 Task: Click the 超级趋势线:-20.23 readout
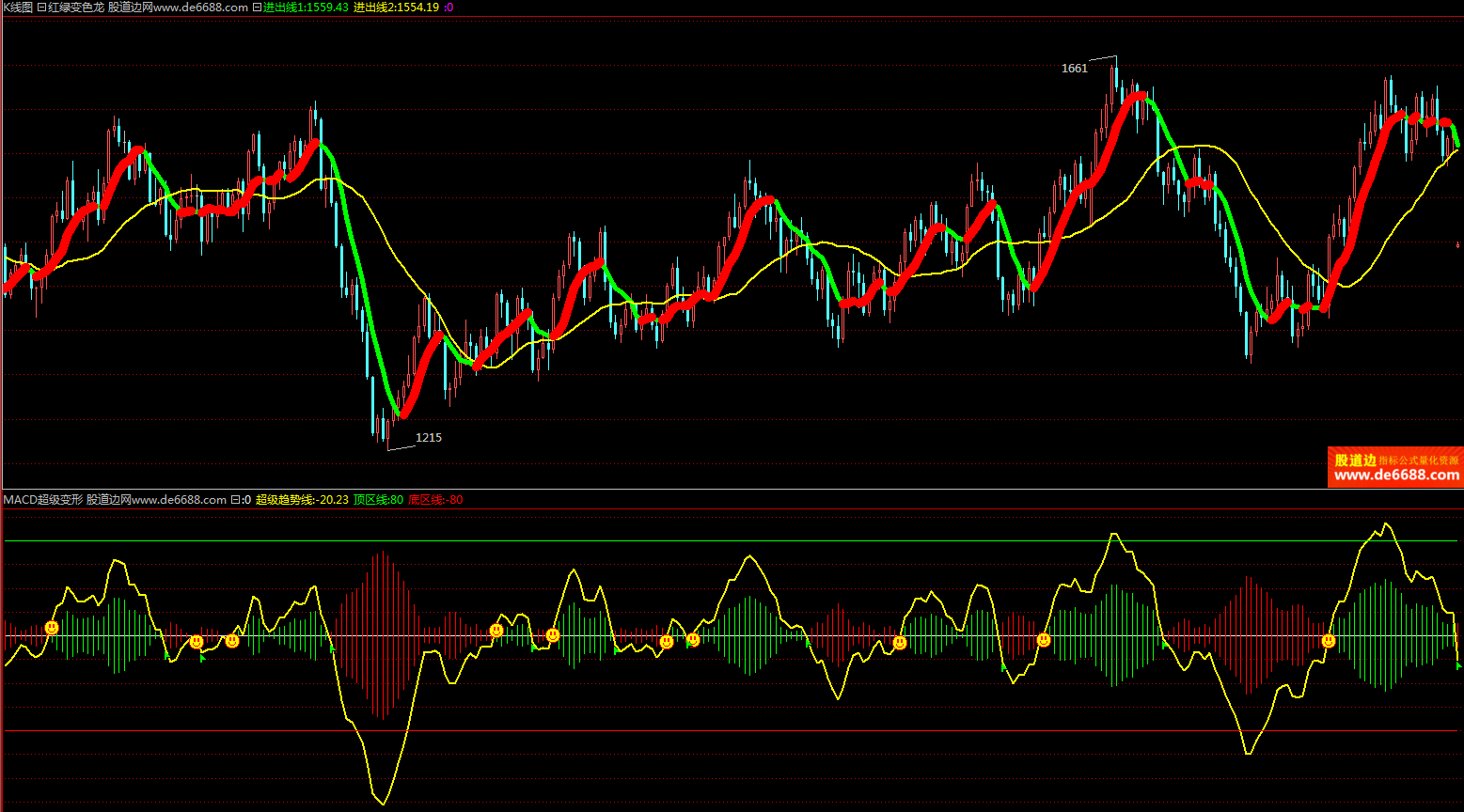[302, 500]
